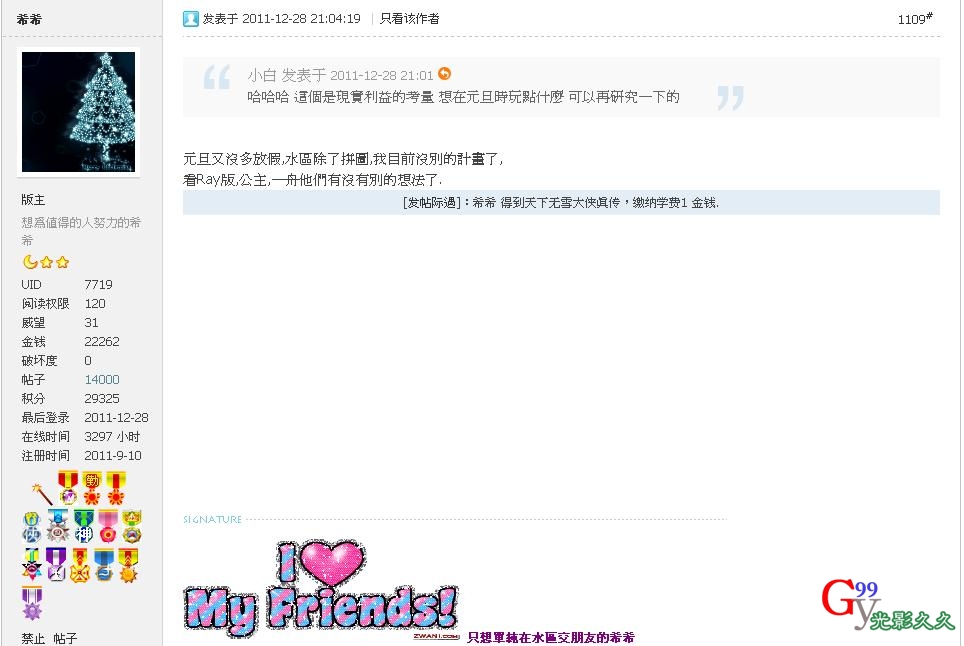The width and height of the screenshot is (964, 646).
Task: Select the magic wand medal icon
Action: [42, 493]
